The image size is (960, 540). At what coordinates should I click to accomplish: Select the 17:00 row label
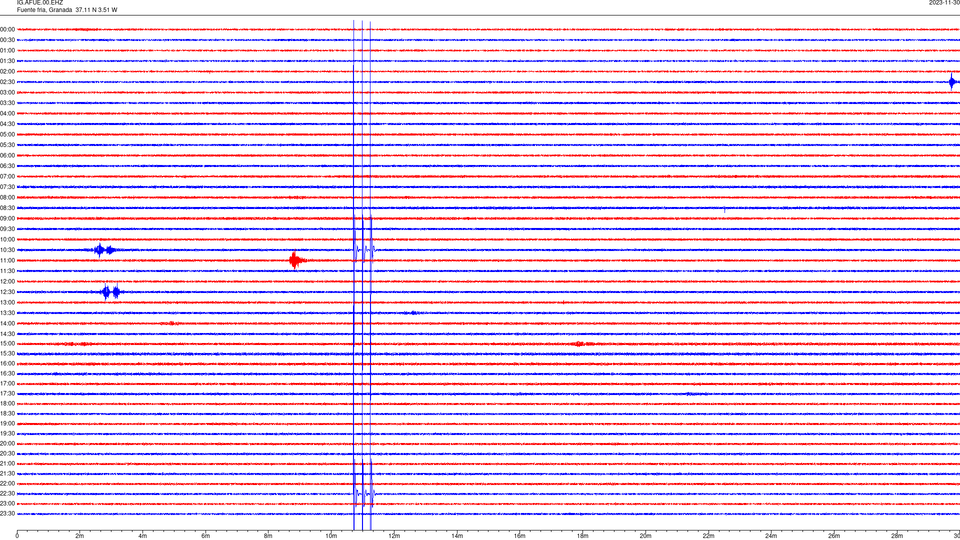pyautogui.click(x=7, y=384)
